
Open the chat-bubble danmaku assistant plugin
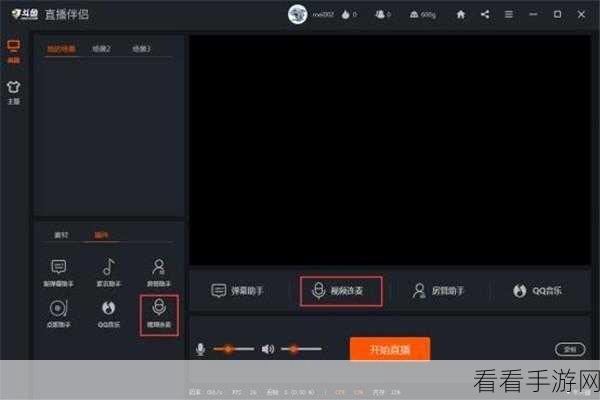pos(58,273)
